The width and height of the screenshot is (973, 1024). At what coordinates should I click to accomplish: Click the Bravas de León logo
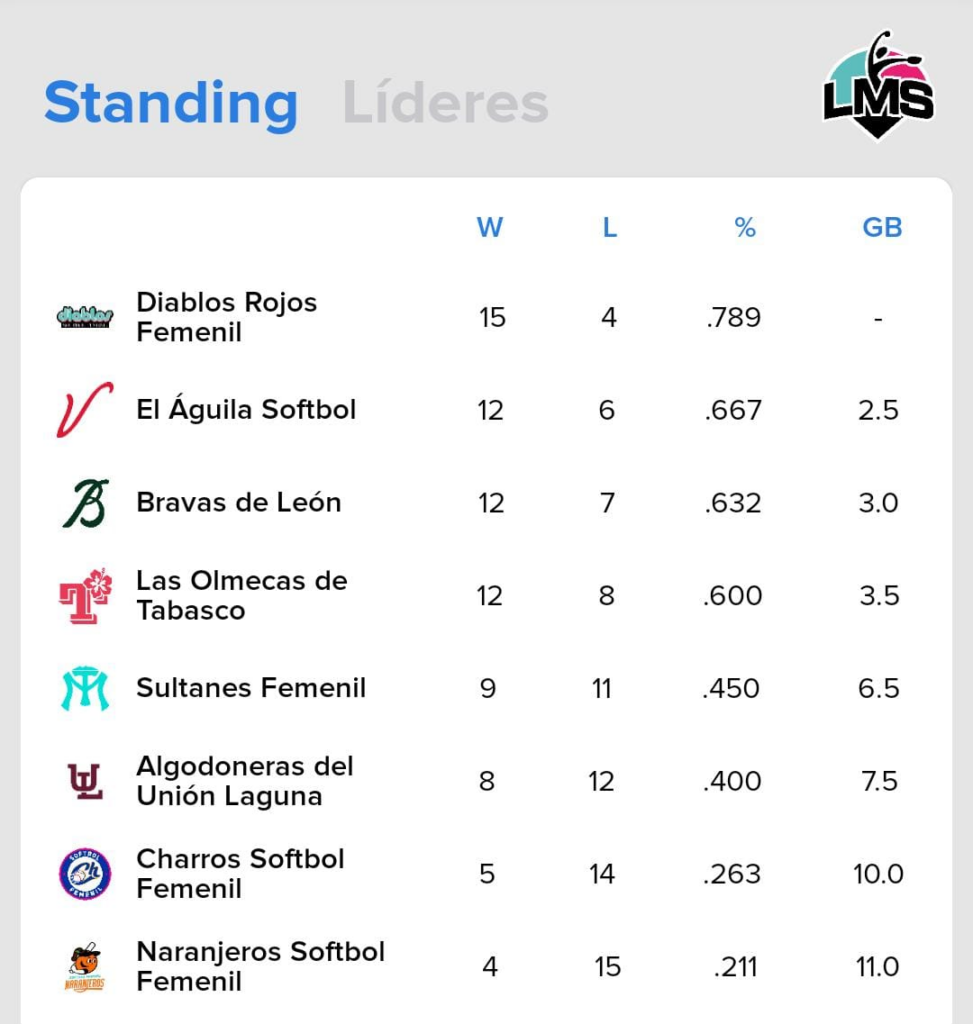coord(85,503)
